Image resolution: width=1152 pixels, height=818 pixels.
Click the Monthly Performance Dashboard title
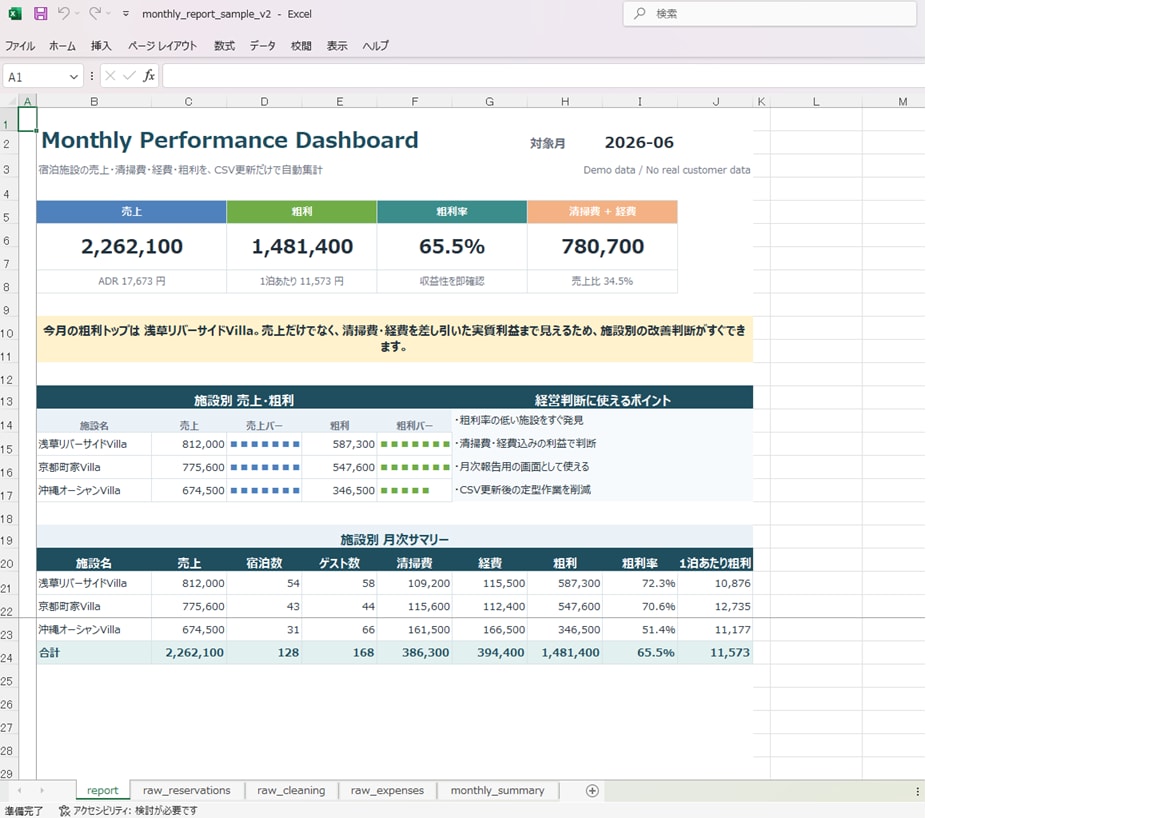[230, 140]
